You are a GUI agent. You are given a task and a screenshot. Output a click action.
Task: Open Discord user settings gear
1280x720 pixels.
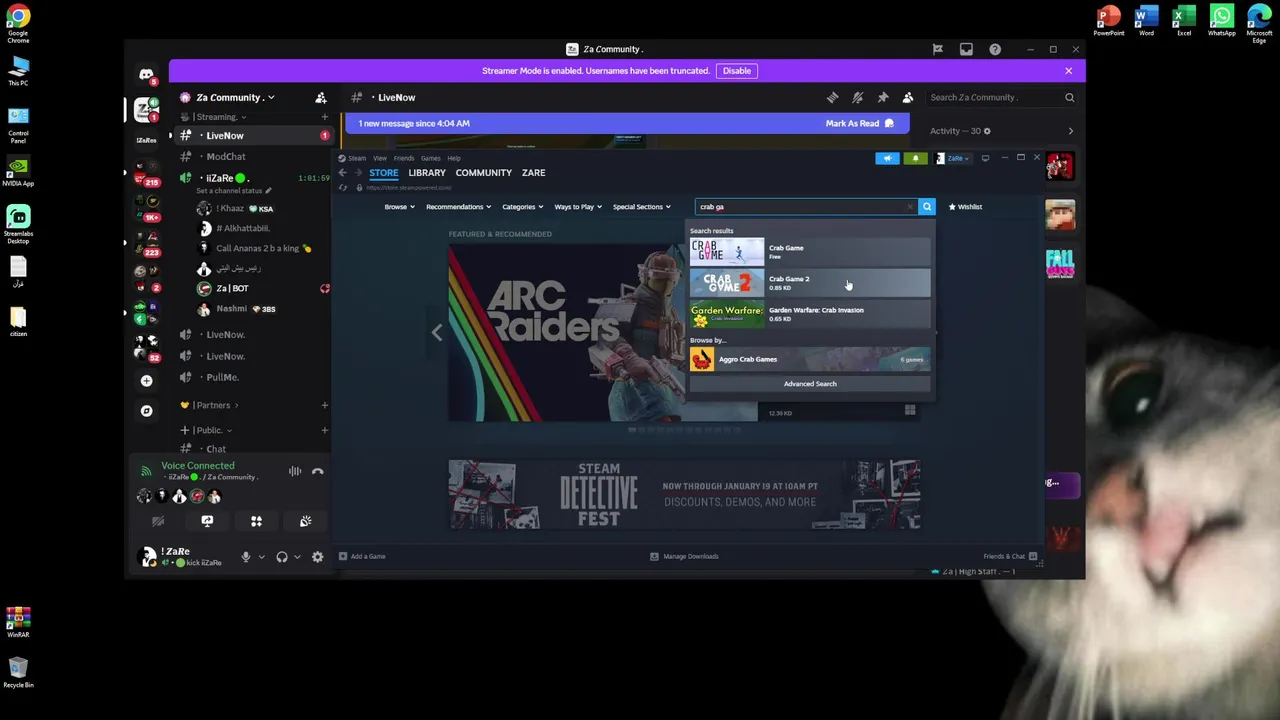click(318, 557)
